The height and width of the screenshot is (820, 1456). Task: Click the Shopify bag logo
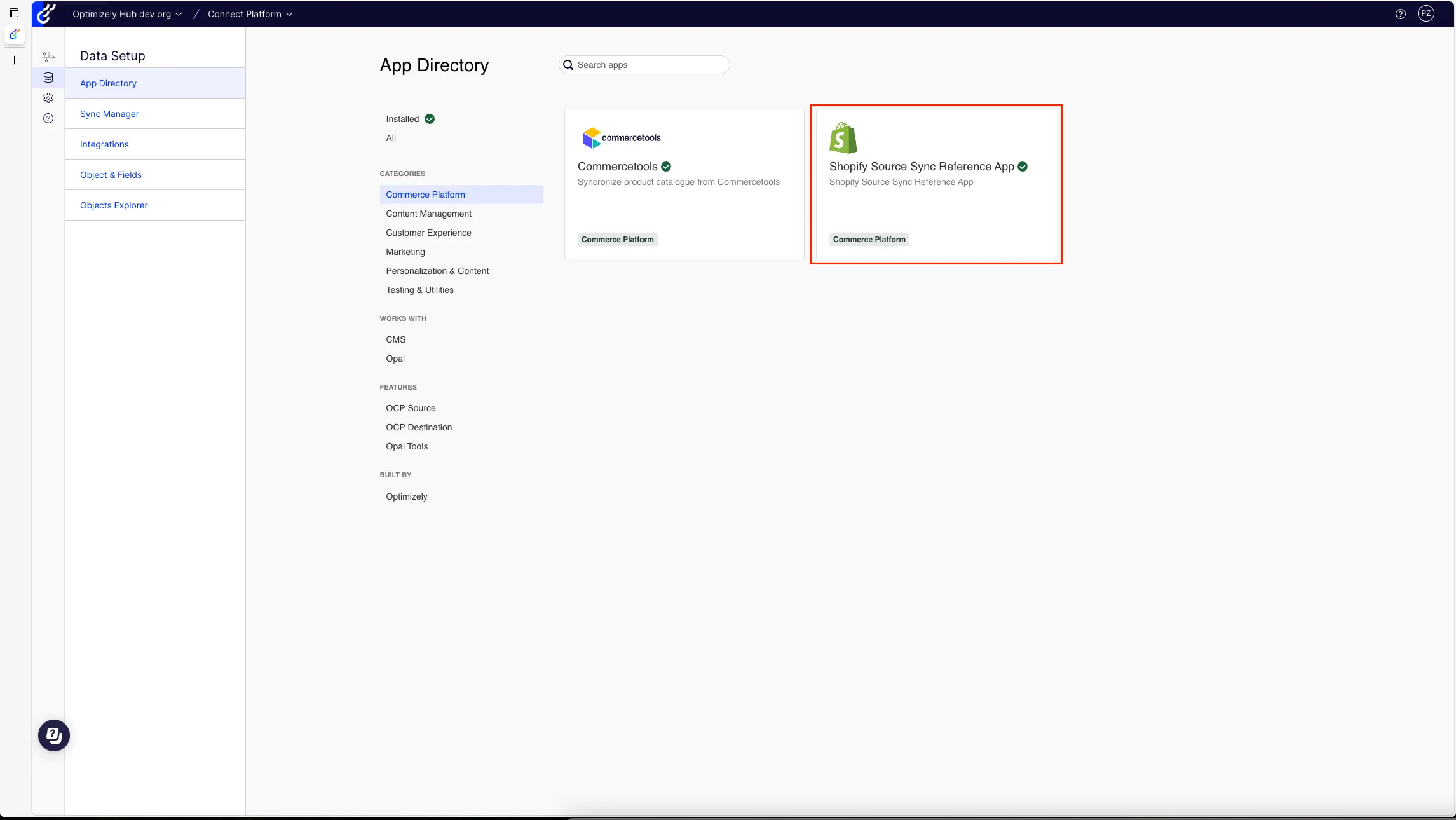click(x=843, y=138)
